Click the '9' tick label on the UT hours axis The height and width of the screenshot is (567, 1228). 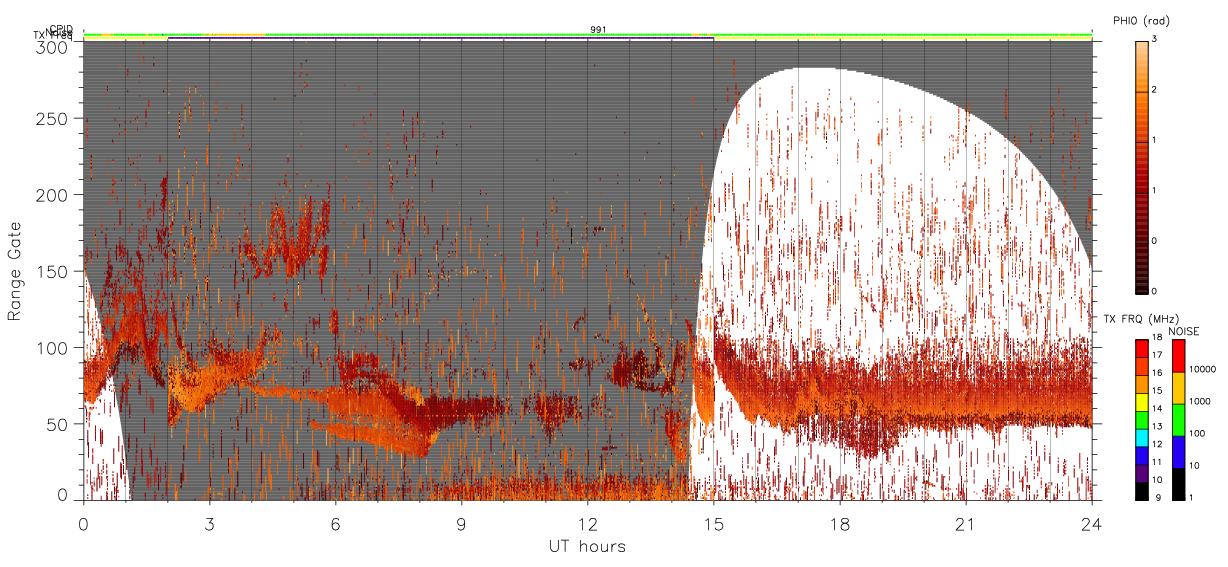461,524
